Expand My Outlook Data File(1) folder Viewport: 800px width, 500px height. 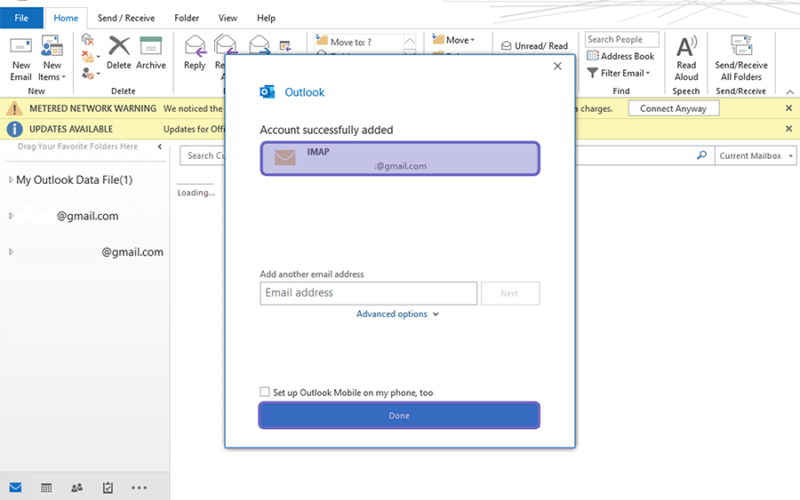pos(11,180)
